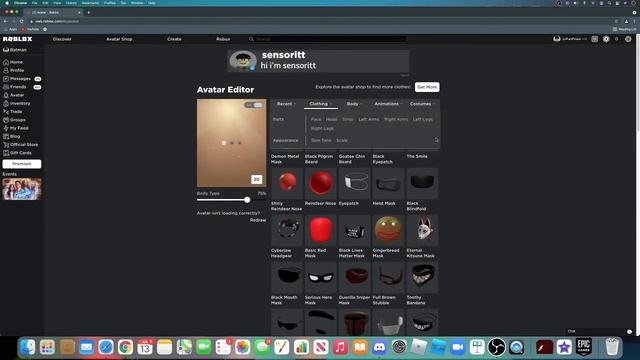Open the settings gear in Roblox header

click(x=628, y=39)
